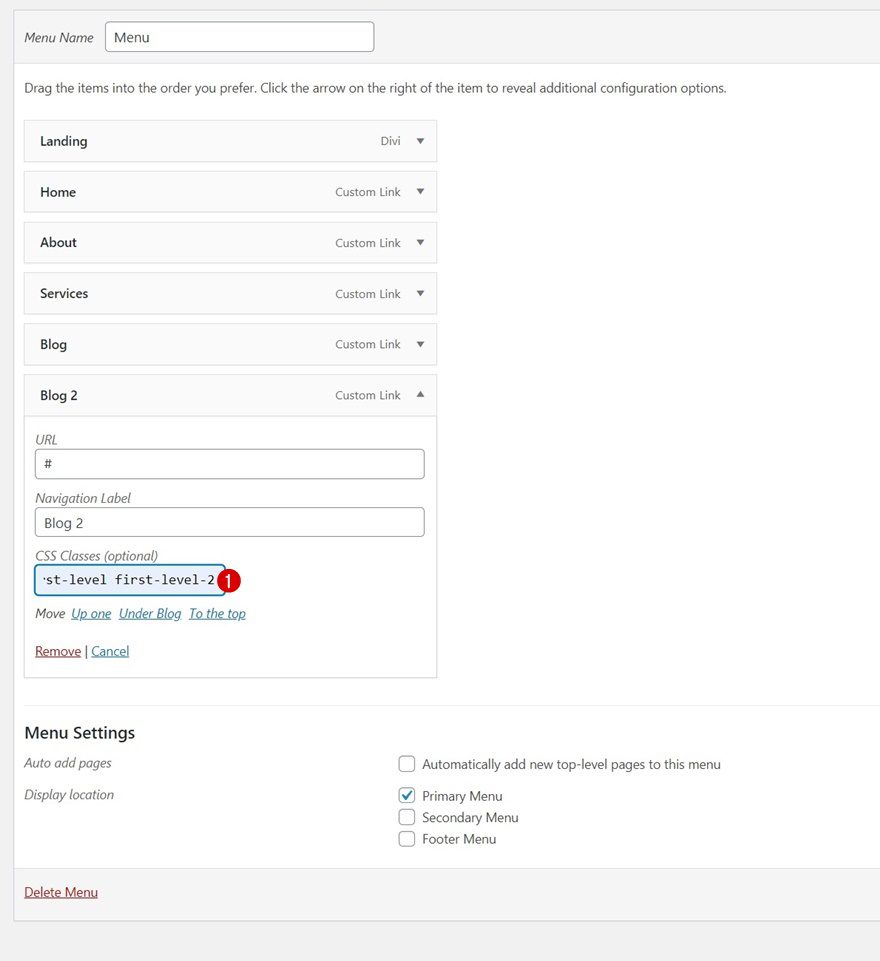The width and height of the screenshot is (880, 961).
Task: Open the About item configuration arrow
Action: click(419, 242)
